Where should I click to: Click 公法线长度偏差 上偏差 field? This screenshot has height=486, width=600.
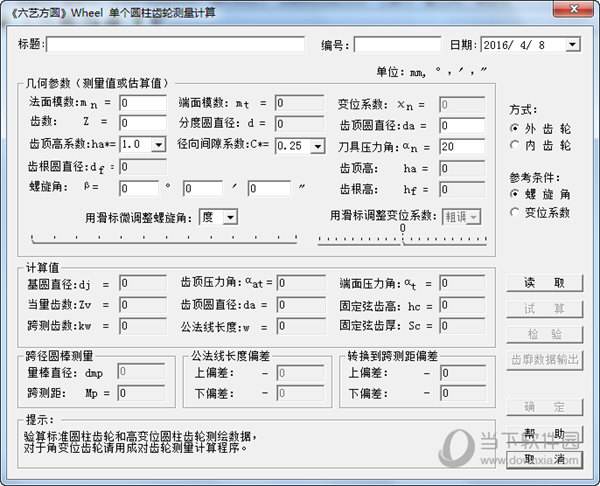(301, 373)
